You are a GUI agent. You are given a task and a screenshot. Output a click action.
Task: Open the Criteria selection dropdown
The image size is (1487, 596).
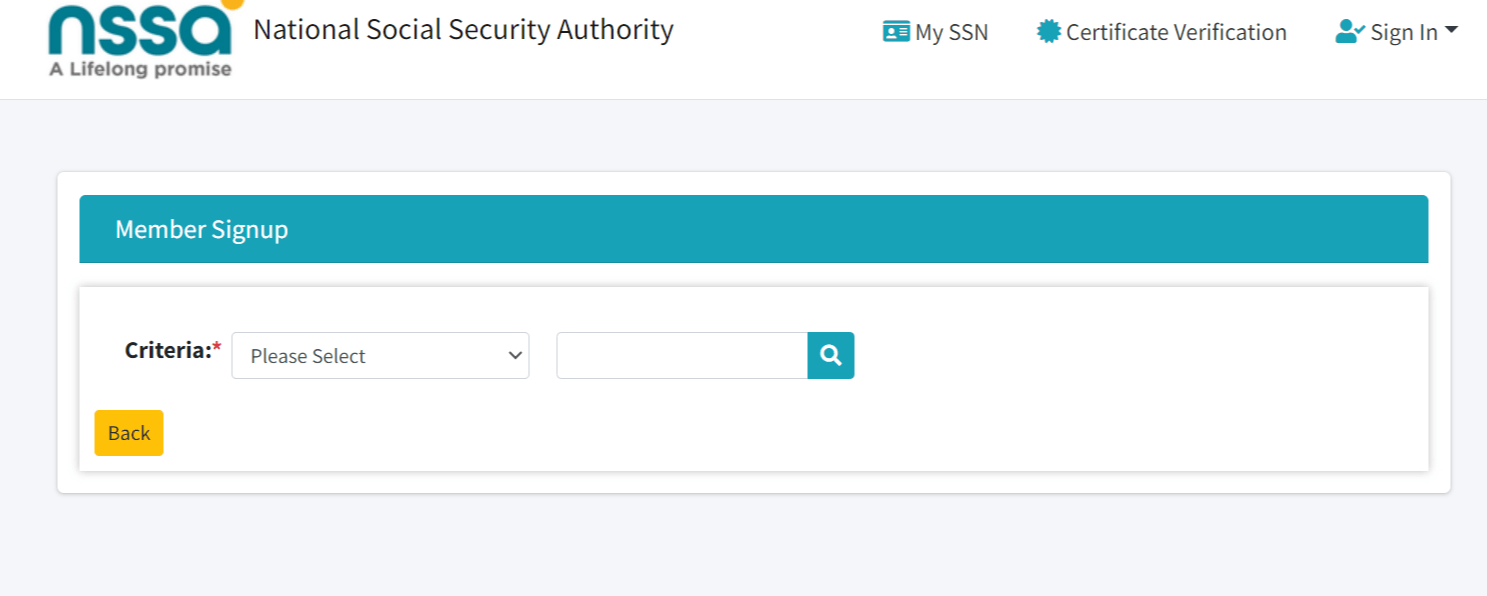point(380,355)
